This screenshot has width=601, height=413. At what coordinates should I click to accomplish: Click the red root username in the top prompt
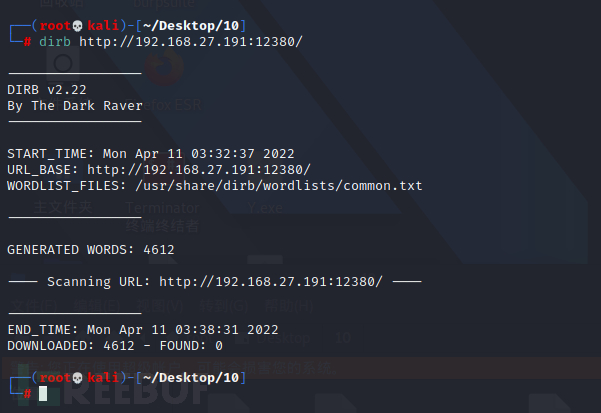[54, 24]
